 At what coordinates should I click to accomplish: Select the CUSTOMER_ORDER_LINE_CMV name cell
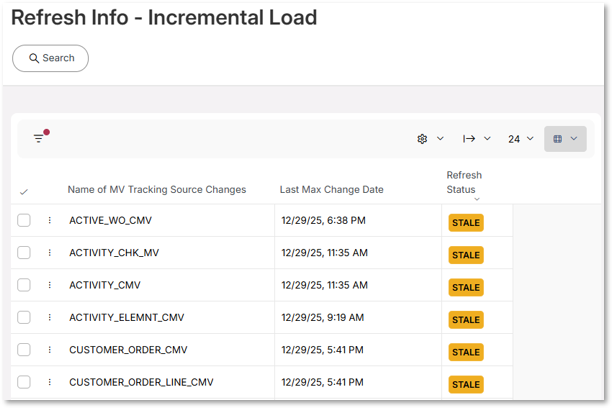[x=142, y=382]
